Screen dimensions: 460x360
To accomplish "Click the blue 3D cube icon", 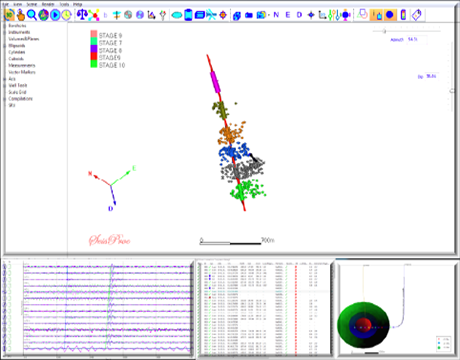I will pyautogui.click(x=237, y=15).
